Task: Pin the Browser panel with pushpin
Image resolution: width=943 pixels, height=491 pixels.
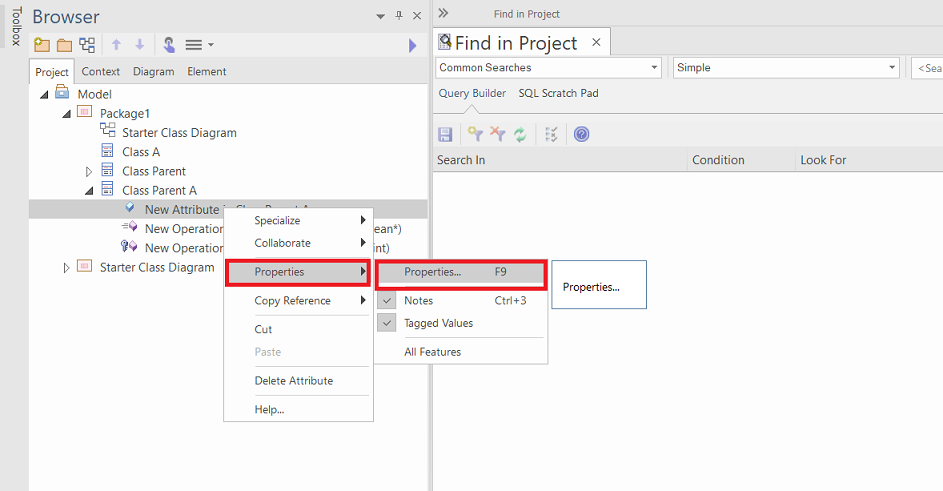Action: click(x=399, y=16)
